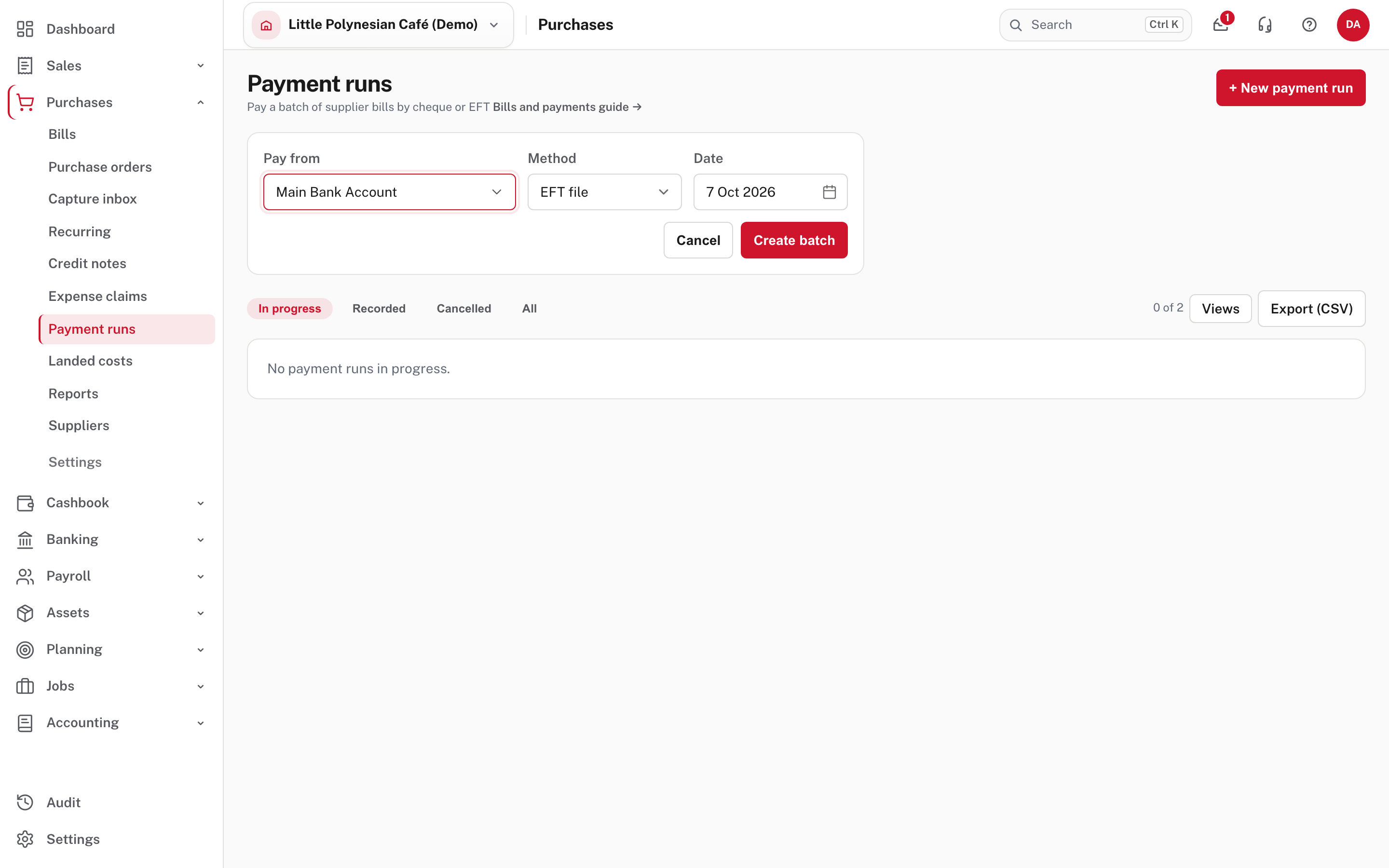1389x868 pixels.
Task: Open the Little Polynesian Café company switcher
Action: point(378,25)
